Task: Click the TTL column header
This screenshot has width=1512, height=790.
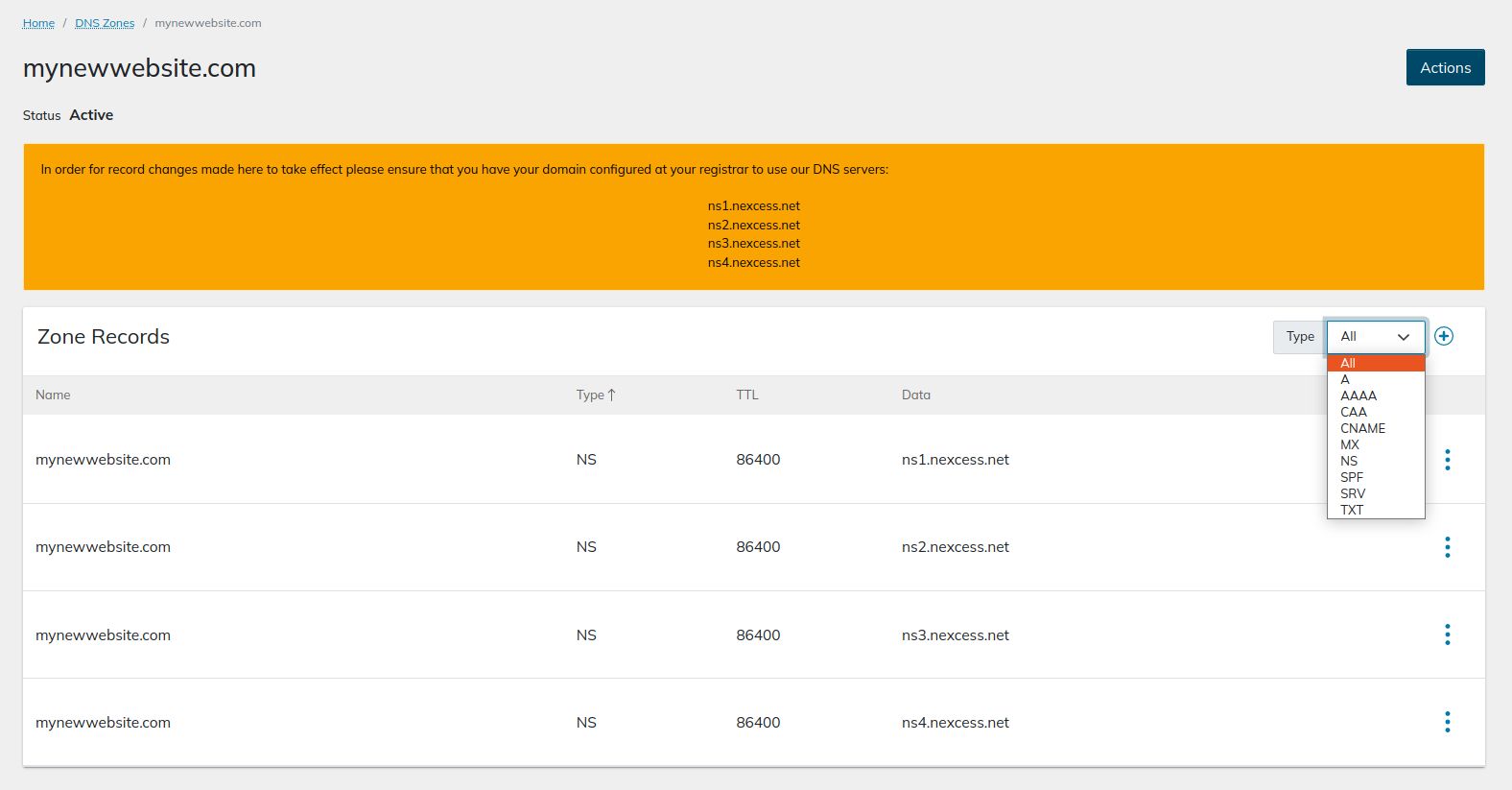Action: [x=747, y=395]
